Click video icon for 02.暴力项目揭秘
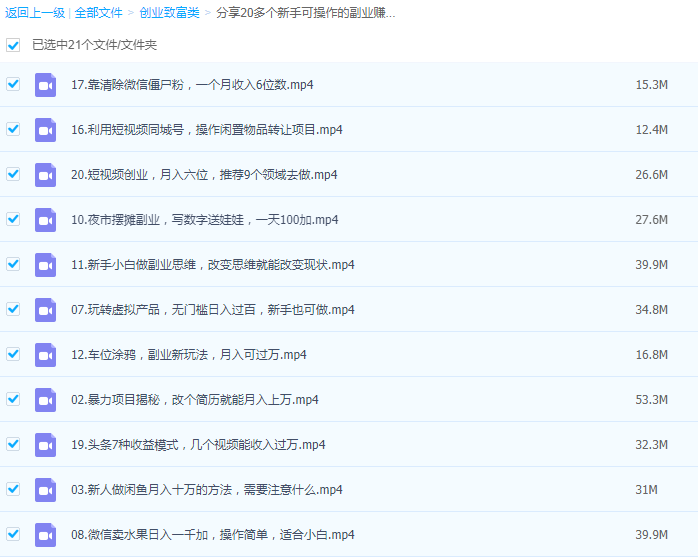 click(x=45, y=400)
